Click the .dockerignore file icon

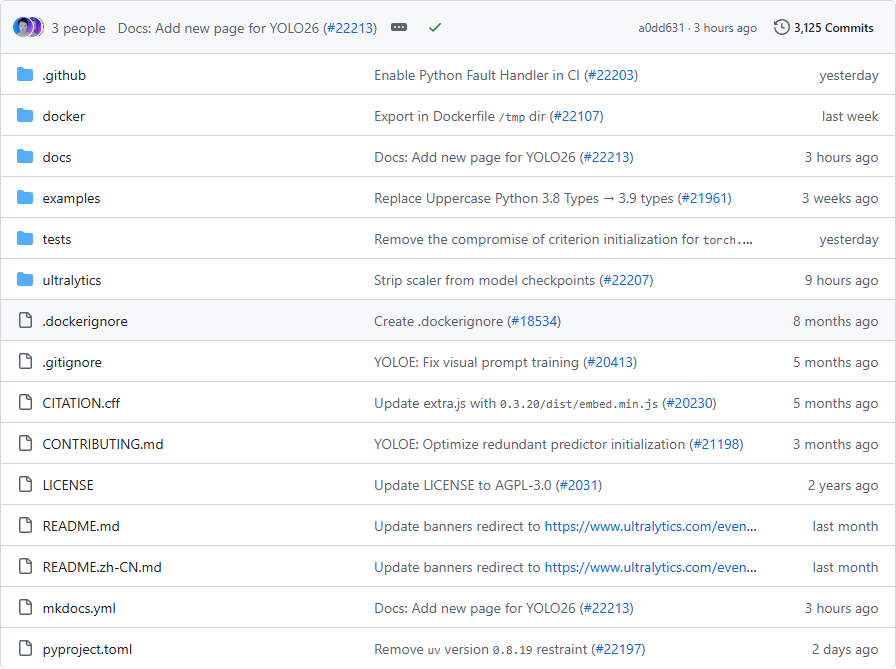(25, 321)
